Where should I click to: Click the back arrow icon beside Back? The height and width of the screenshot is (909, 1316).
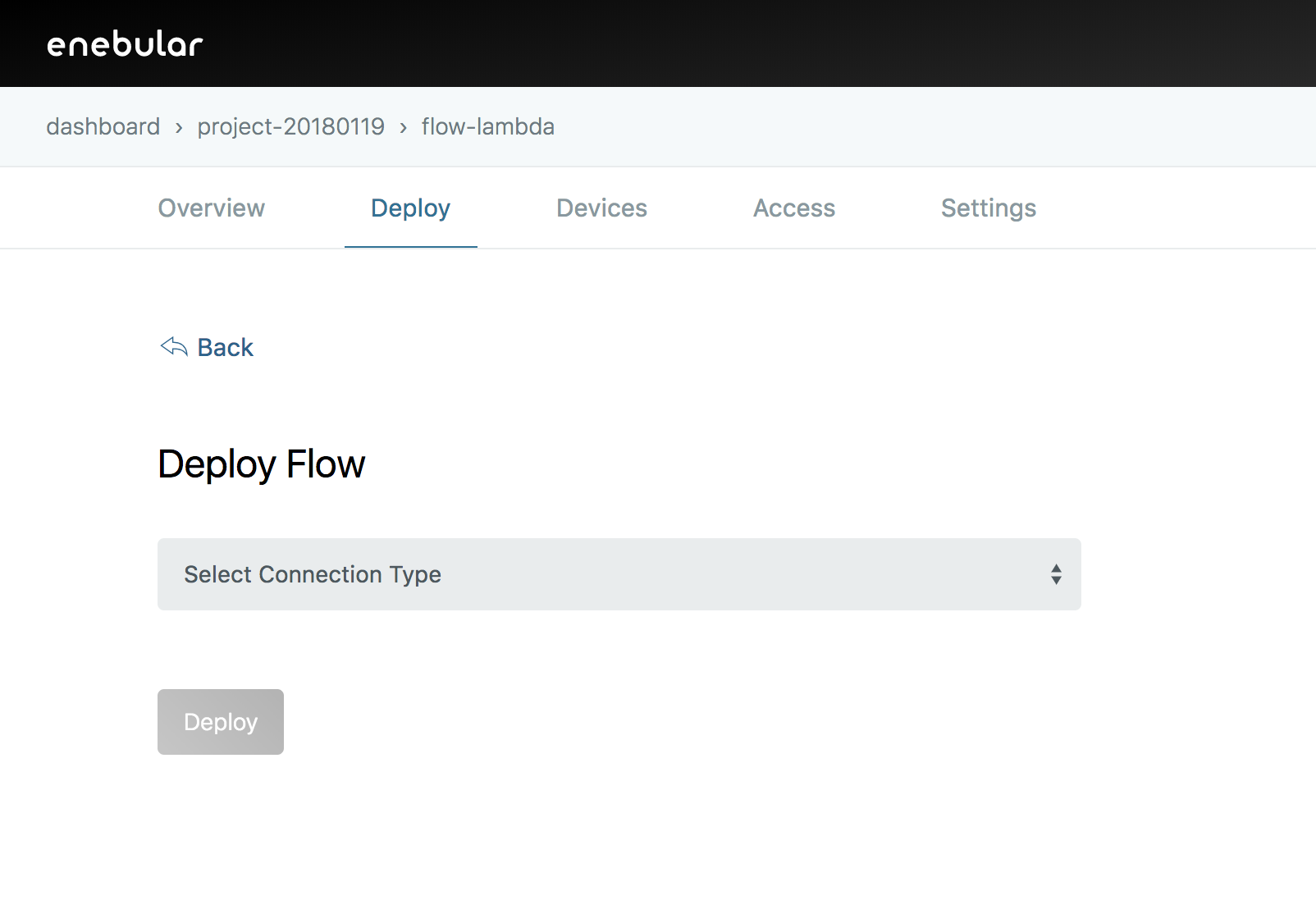pyautogui.click(x=173, y=347)
